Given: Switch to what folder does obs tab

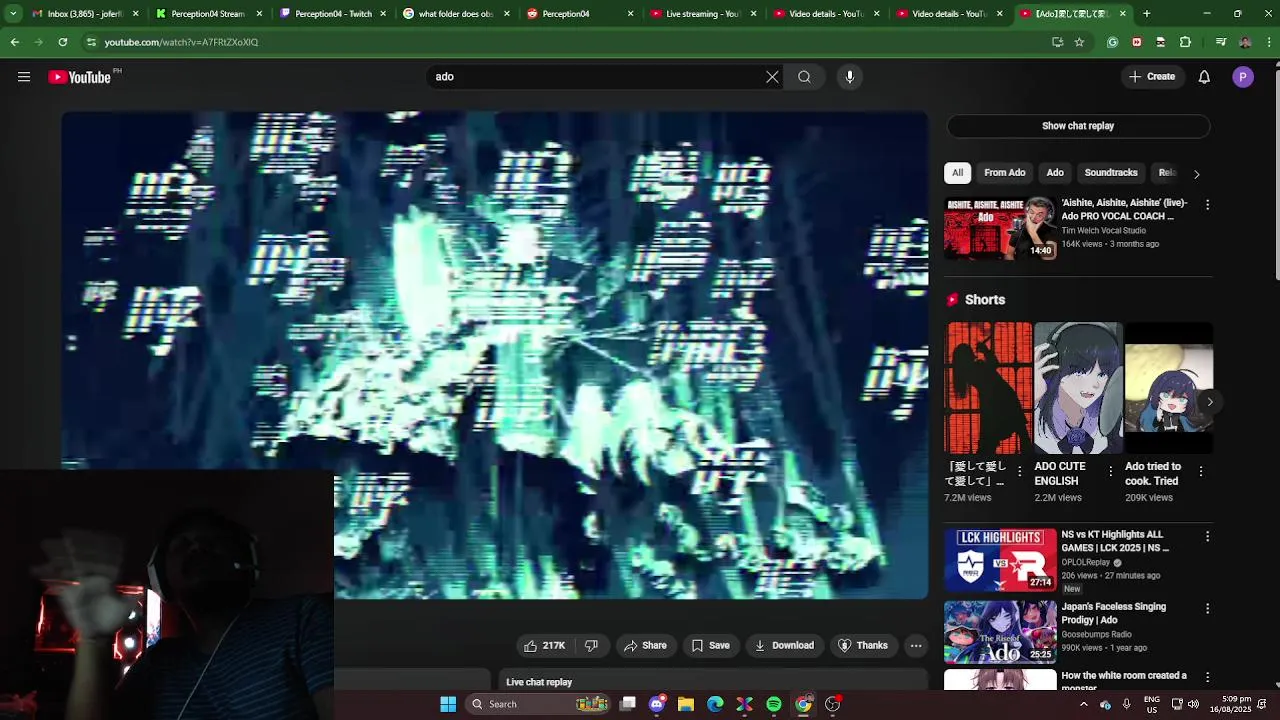Looking at the screenshot, I should pos(455,14).
